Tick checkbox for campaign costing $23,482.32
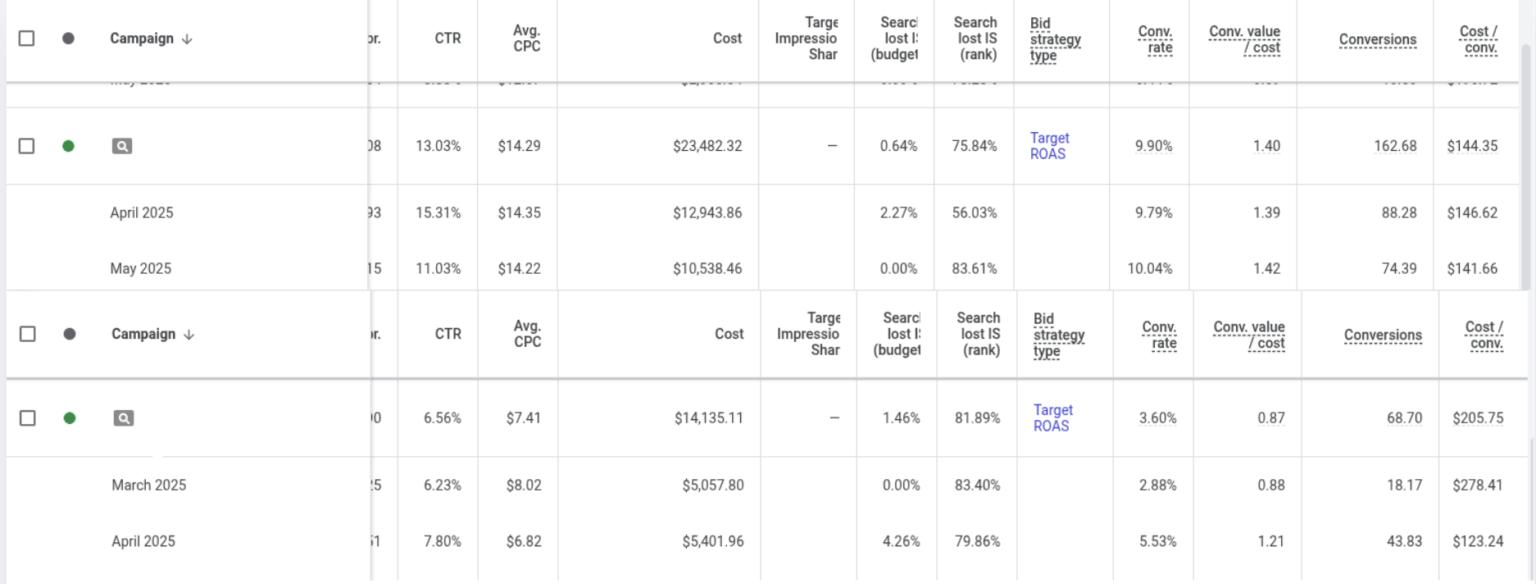 point(27,146)
